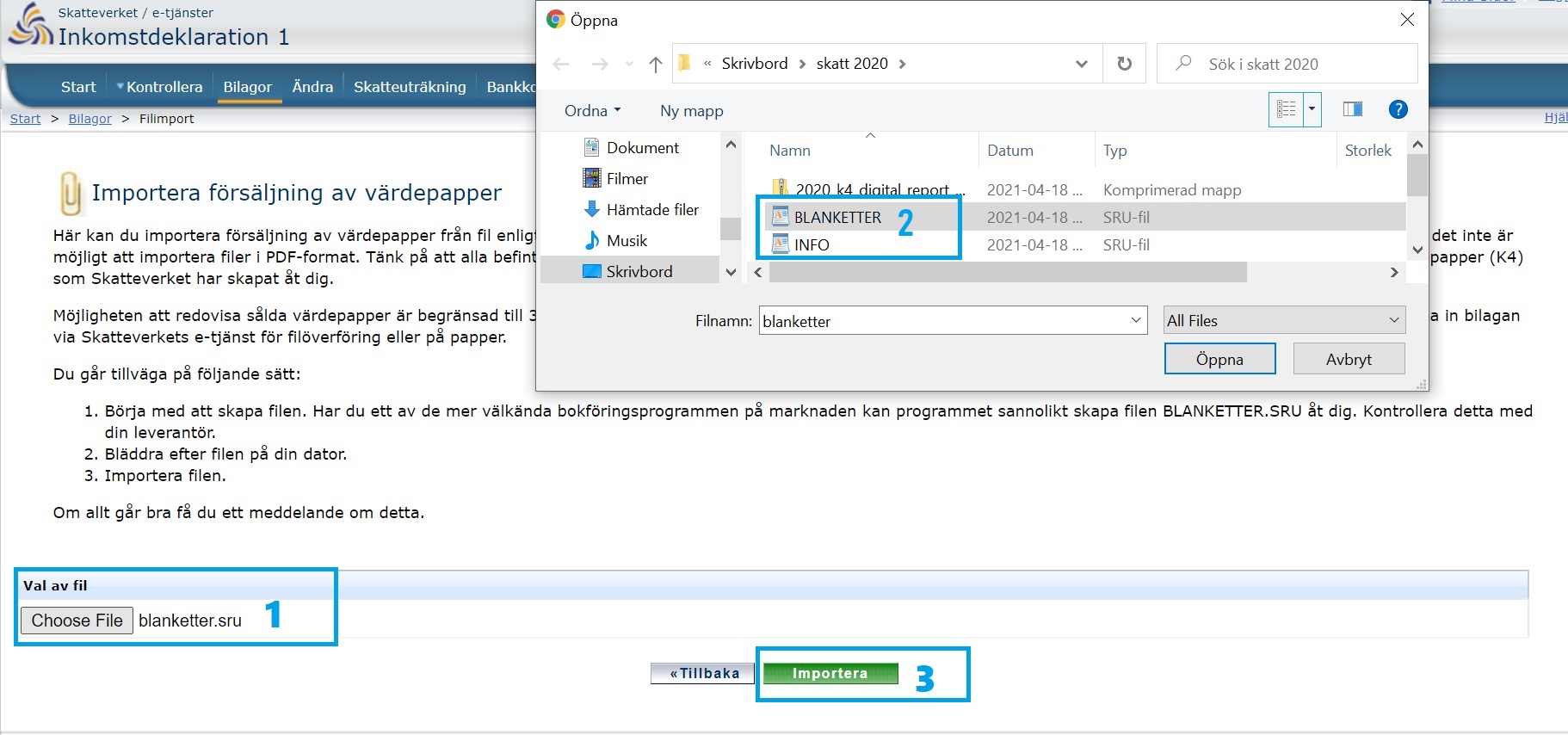Sort files by the Datum column header

(x=1010, y=151)
